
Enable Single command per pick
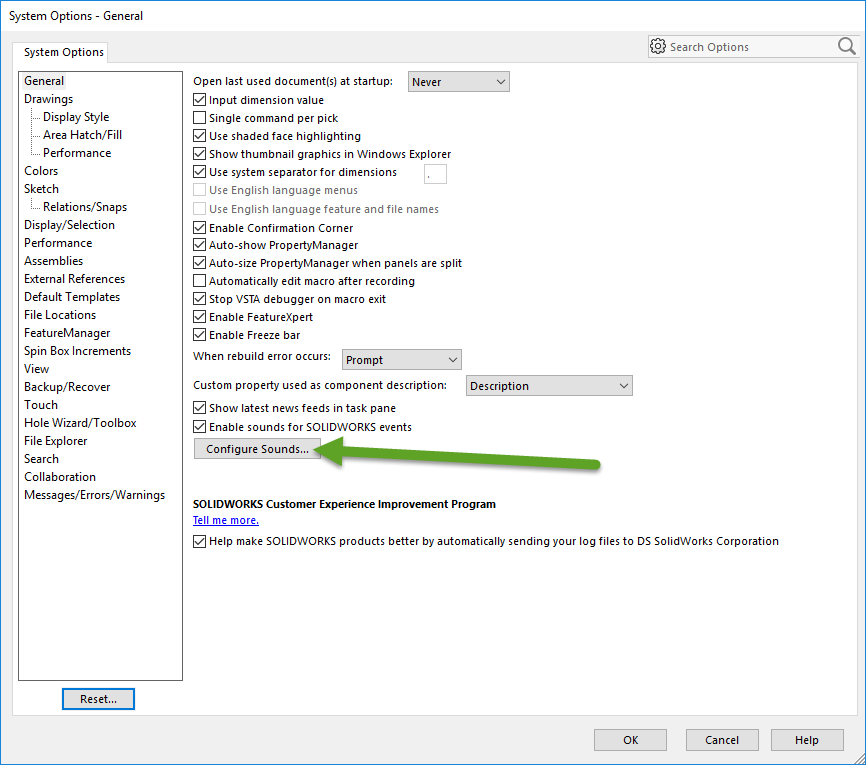pos(199,118)
